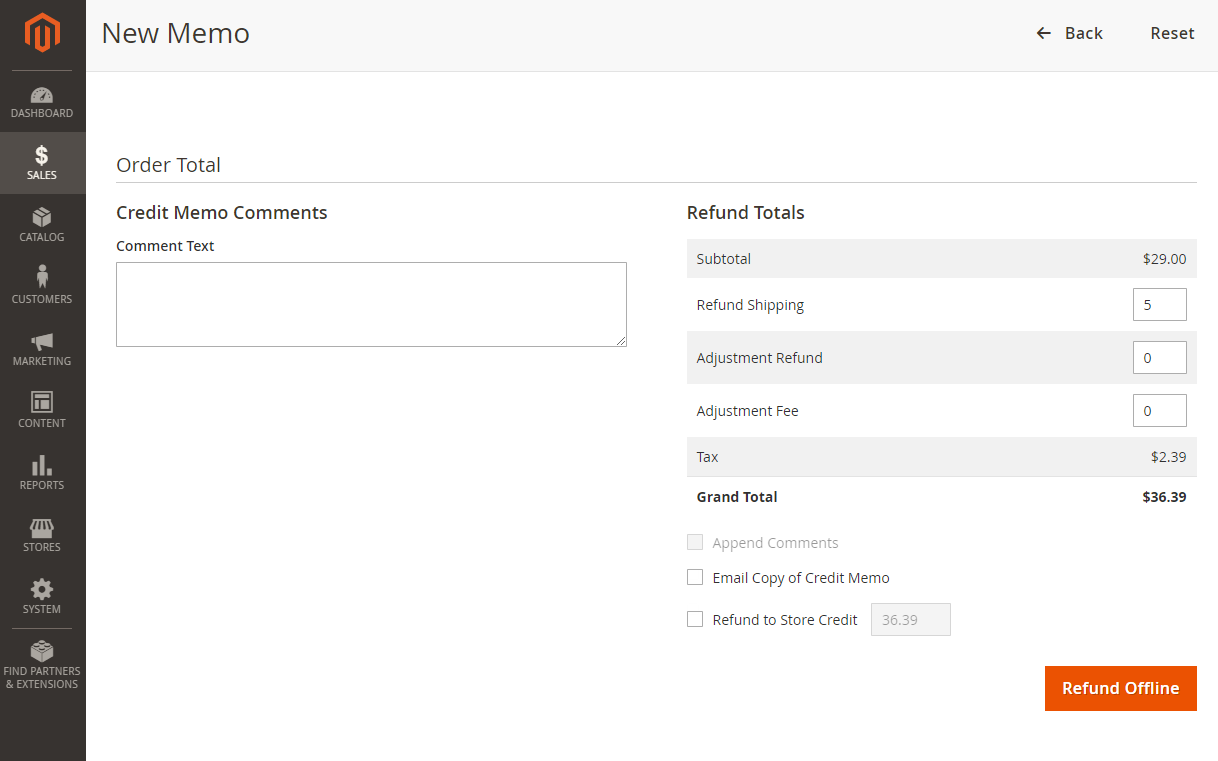Click the Refund to Store Credit label

click(x=785, y=620)
